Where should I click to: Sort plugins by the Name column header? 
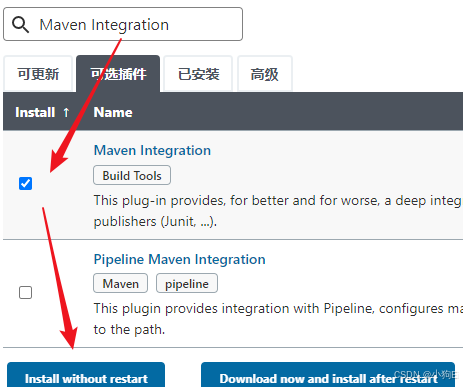113,112
